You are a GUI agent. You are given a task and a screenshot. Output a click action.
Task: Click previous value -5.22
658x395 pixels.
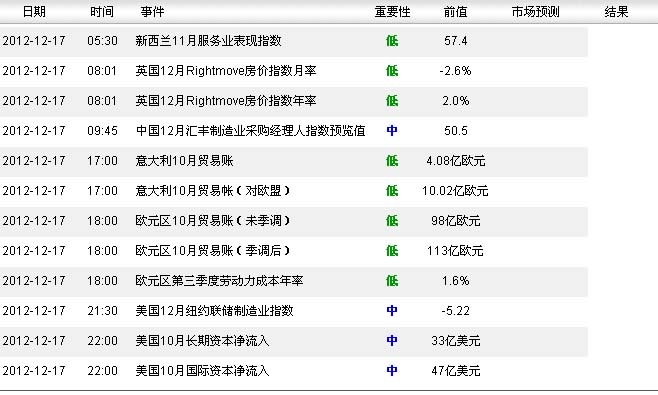455,311
